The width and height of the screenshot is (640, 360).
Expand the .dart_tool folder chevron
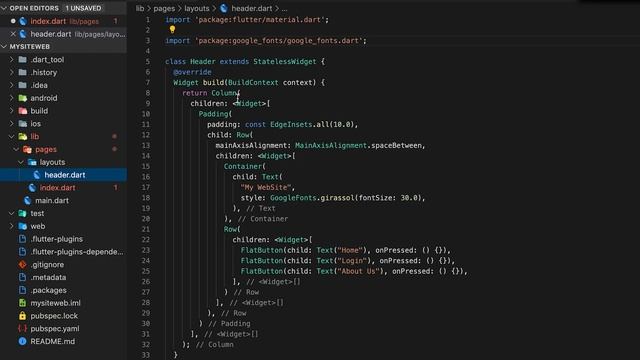click(x=11, y=60)
